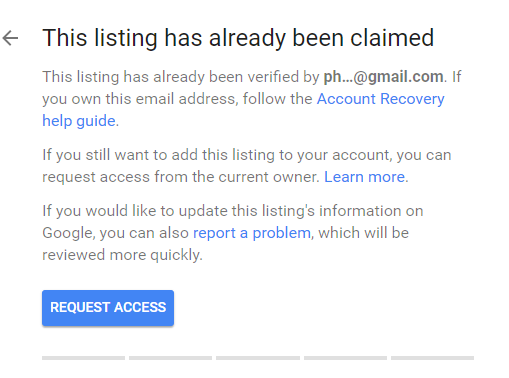Click 'you own this email address' text
Image resolution: width=509 pixels, height=378 pixels.
click(138, 99)
